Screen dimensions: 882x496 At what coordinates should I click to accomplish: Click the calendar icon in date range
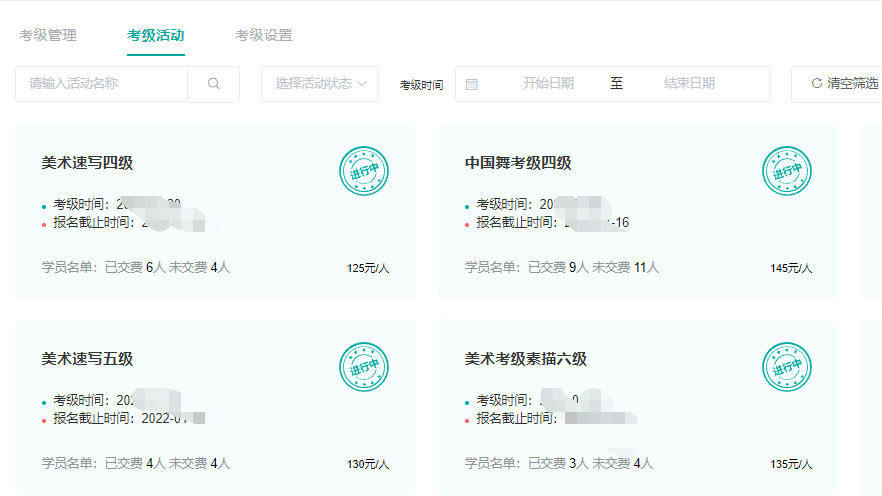472,84
